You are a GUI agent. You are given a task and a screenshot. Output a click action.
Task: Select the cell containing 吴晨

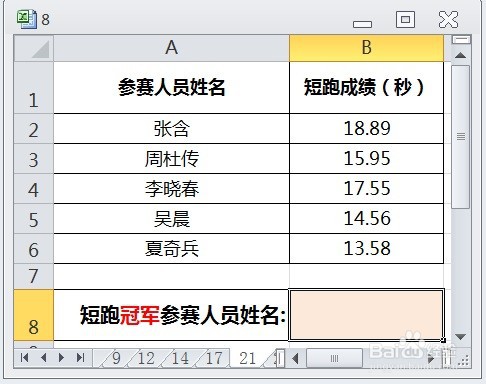[x=171, y=219]
